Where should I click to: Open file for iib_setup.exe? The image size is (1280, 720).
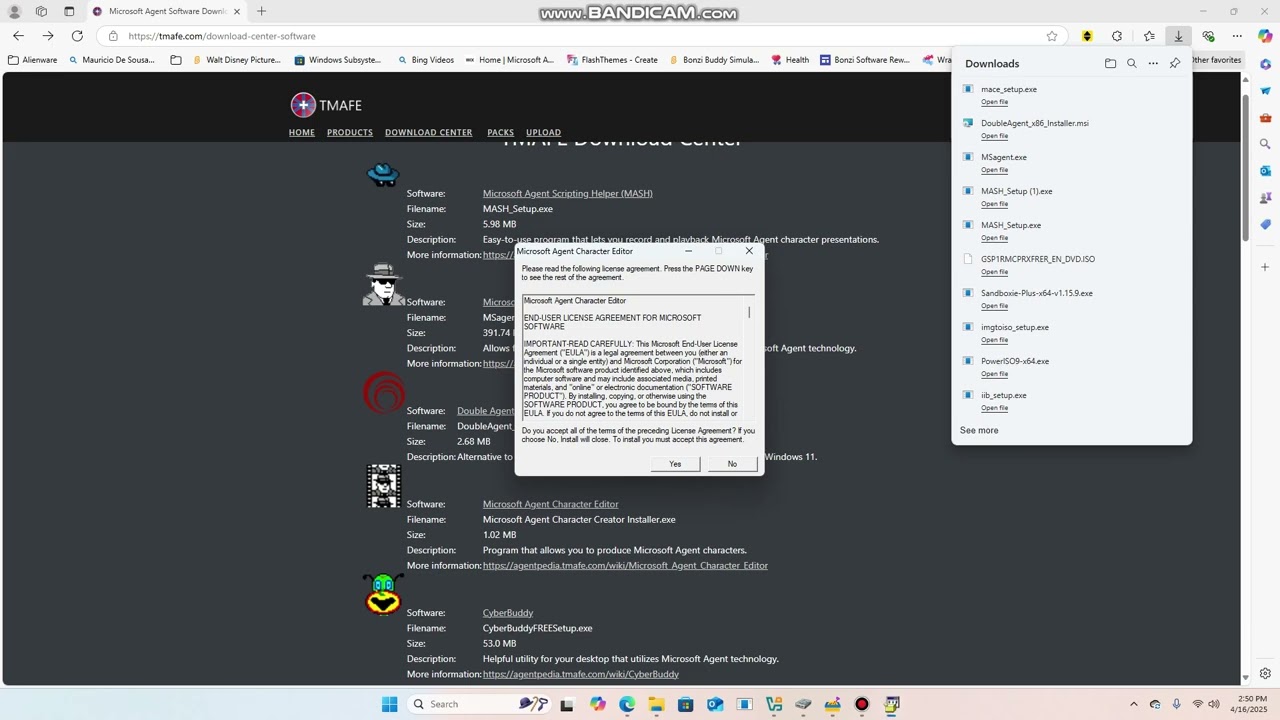click(994, 408)
